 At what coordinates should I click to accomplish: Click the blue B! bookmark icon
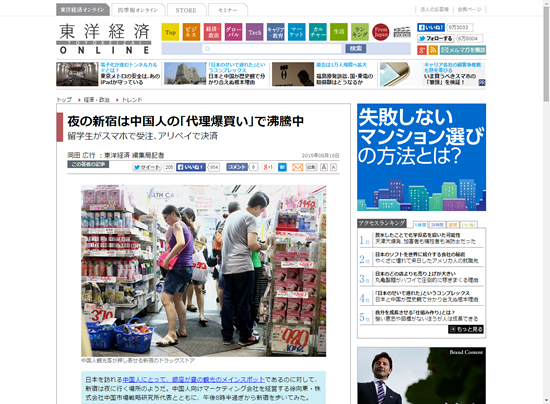pyautogui.click(x=282, y=167)
